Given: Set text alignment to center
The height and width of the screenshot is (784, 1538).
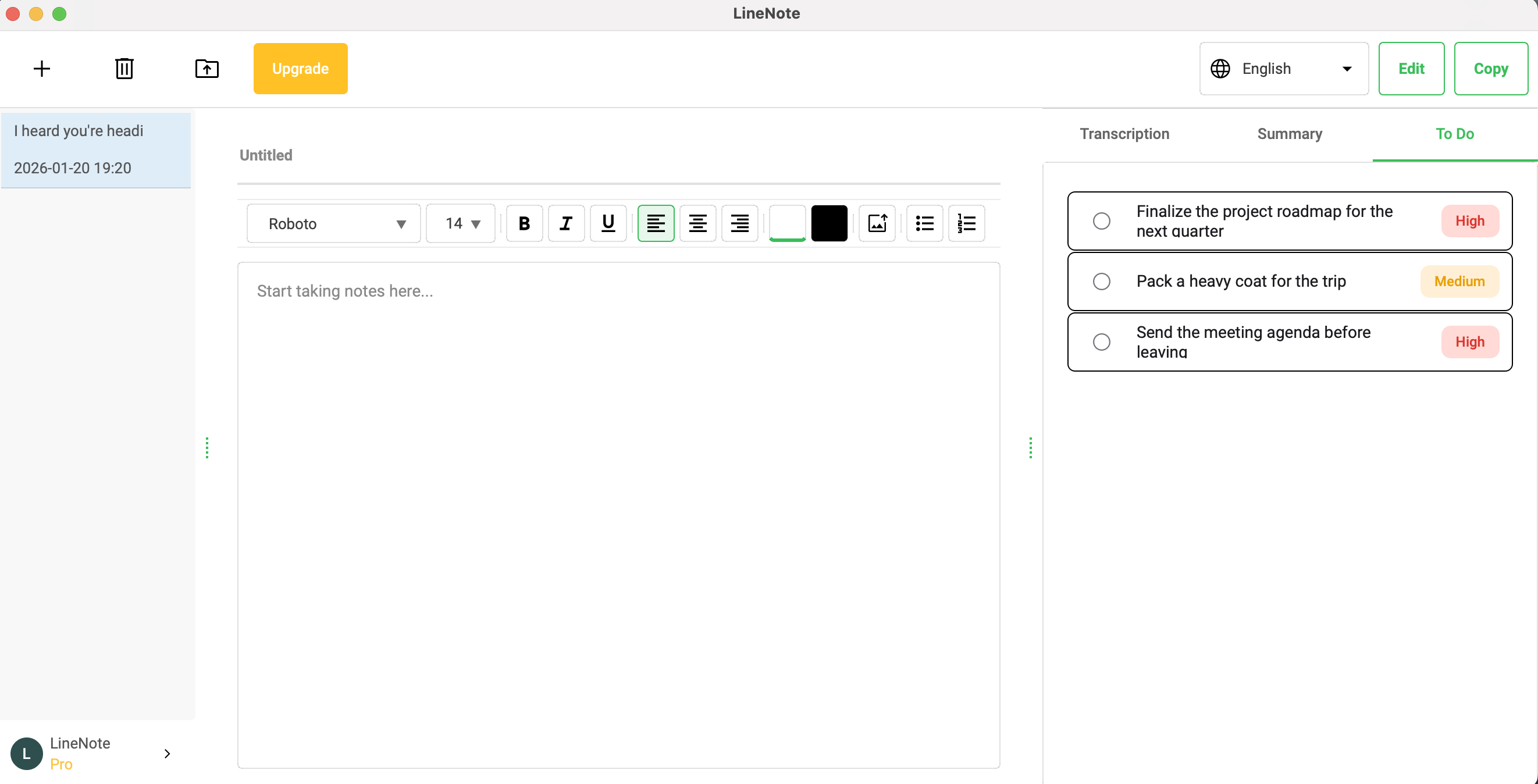Looking at the screenshot, I should pyautogui.click(x=697, y=223).
